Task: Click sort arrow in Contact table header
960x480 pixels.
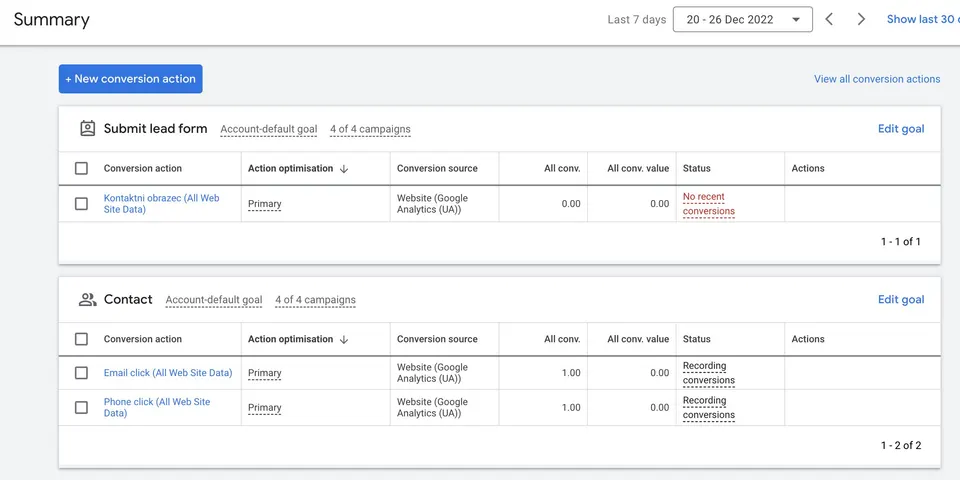Action: [344, 339]
